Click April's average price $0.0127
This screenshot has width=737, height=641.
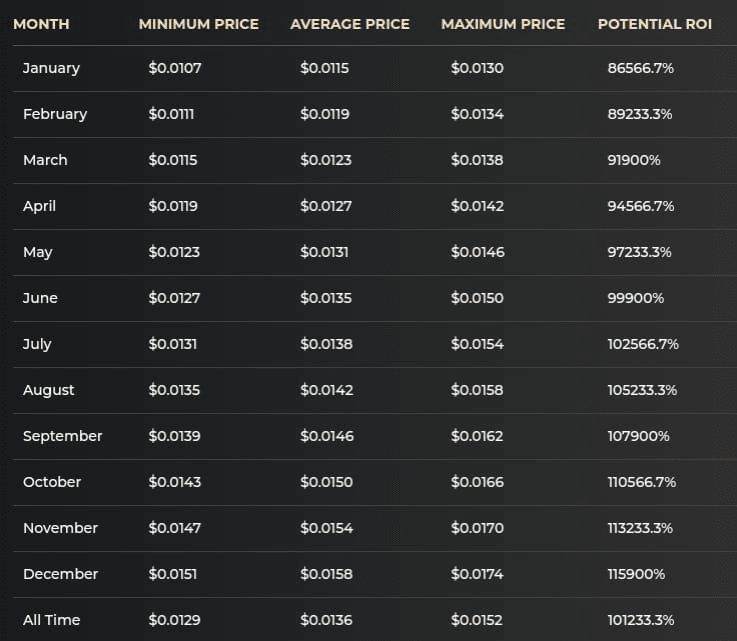point(326,206)
